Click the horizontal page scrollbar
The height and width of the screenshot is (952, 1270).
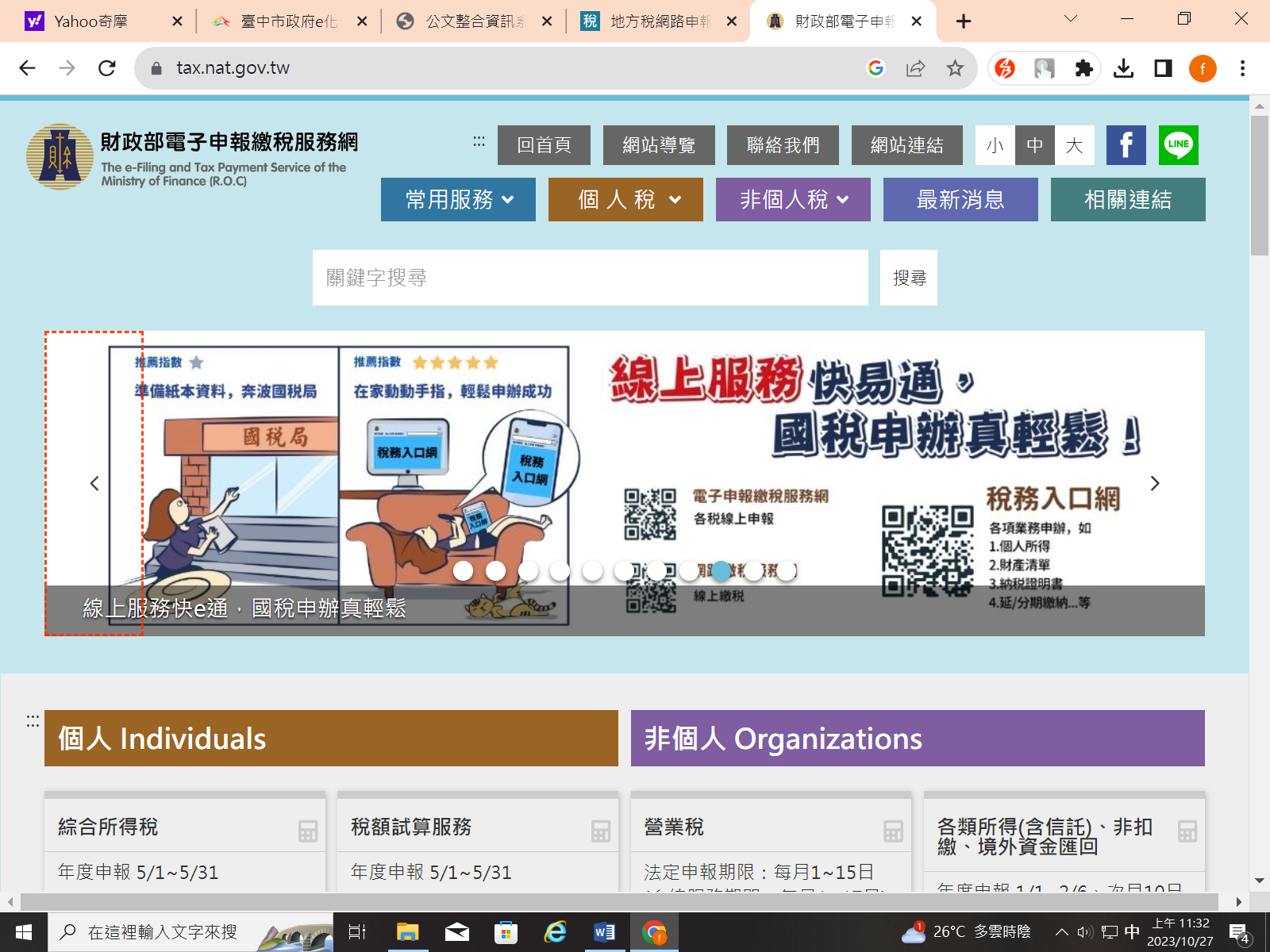(619, 902)
